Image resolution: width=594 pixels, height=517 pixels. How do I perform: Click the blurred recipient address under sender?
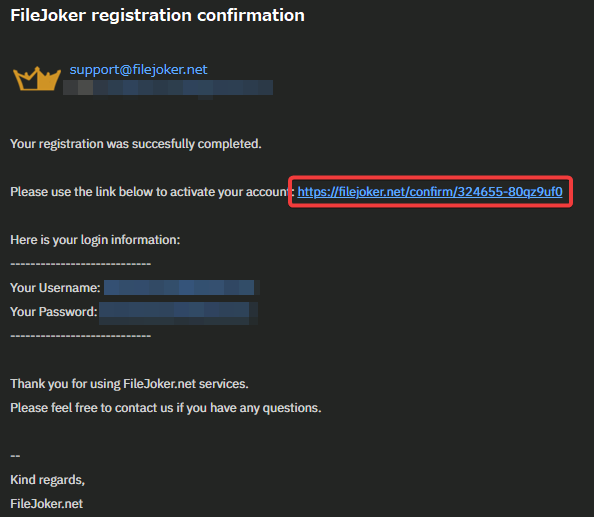pyautogui.click(x=168, y=87)
